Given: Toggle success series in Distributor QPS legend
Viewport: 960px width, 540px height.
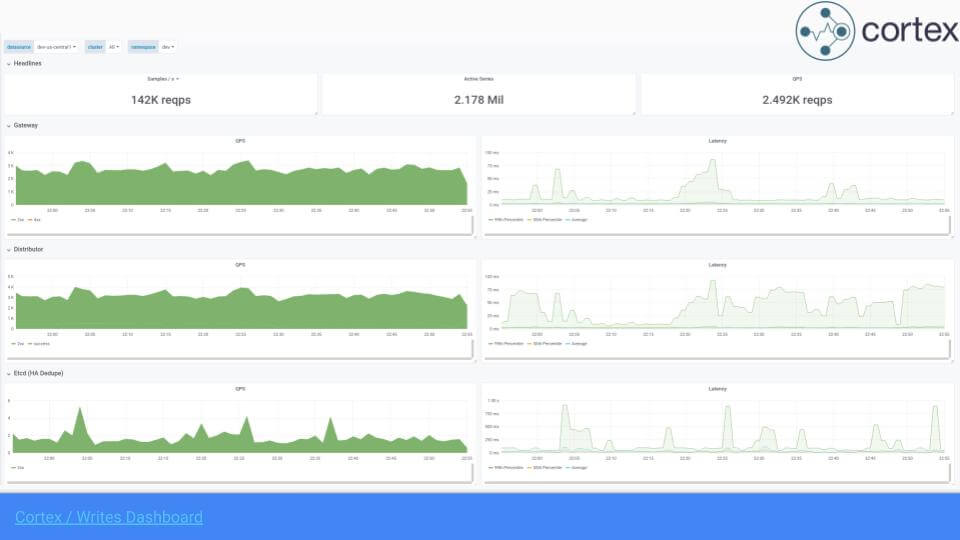Looking at the screenshot, I should pyautogui.click(x=40, y=343).
